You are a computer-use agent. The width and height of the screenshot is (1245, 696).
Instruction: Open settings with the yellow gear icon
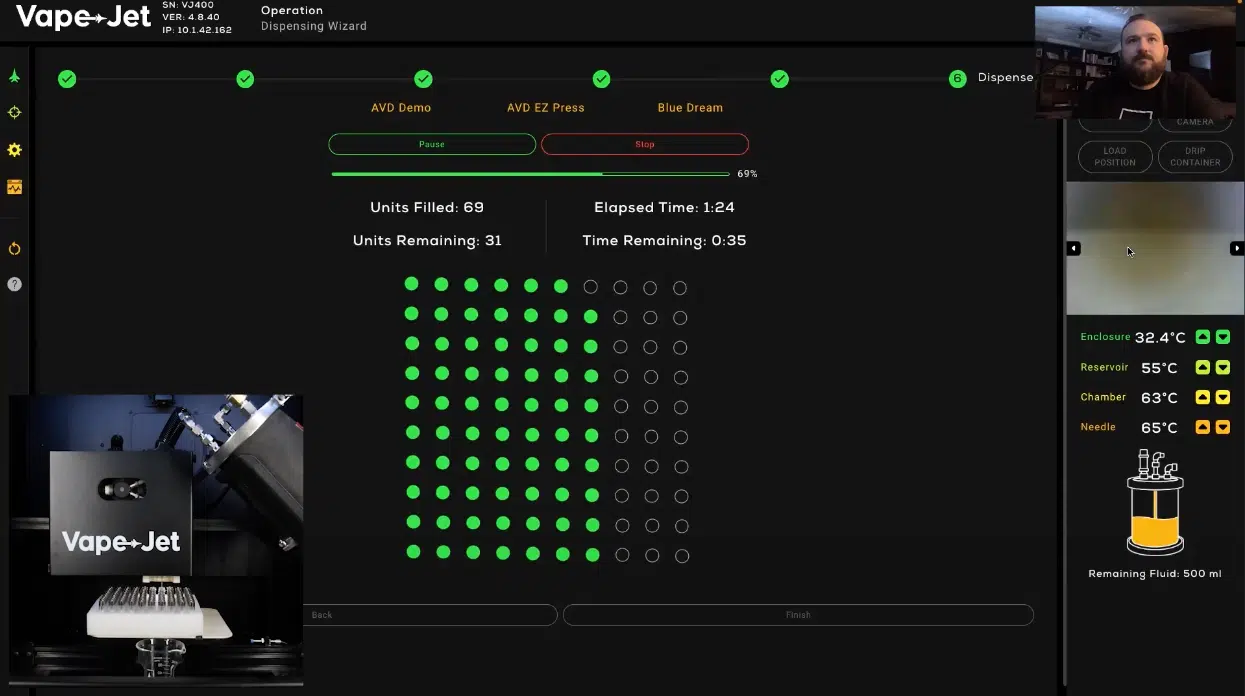click(x=14, y=150)
